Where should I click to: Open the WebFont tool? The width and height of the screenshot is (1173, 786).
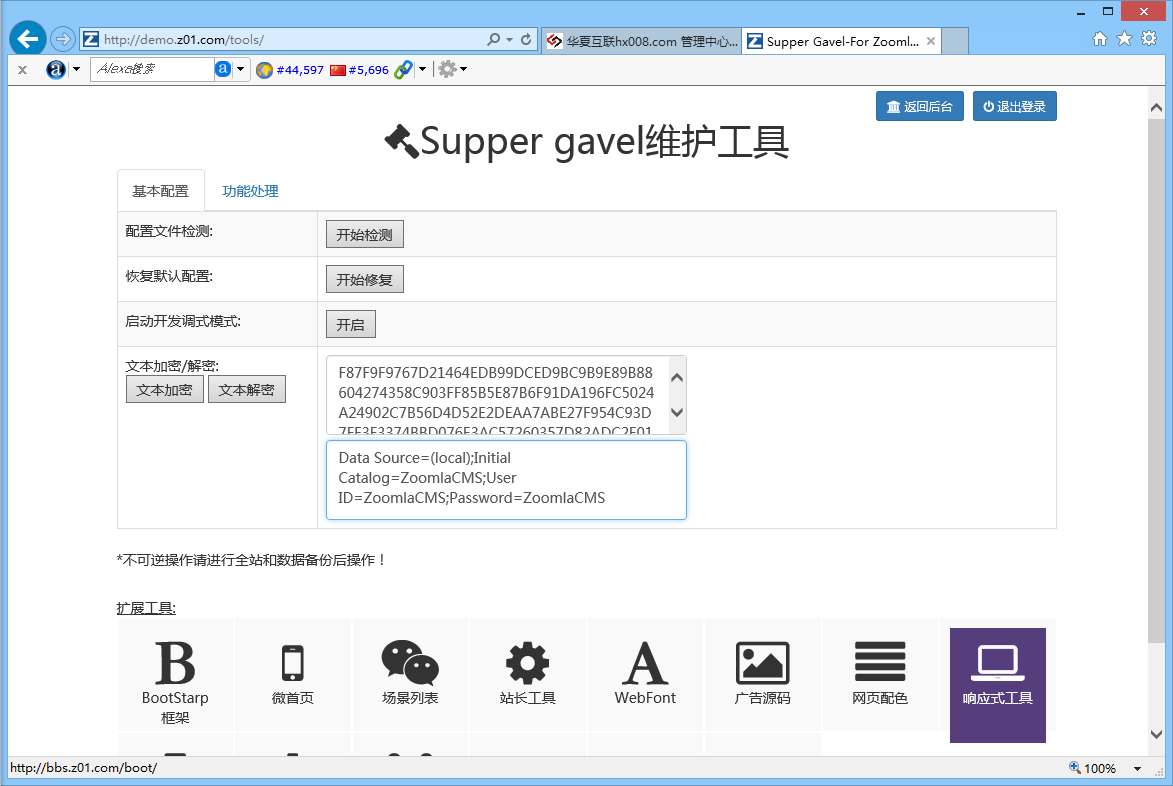645,675
